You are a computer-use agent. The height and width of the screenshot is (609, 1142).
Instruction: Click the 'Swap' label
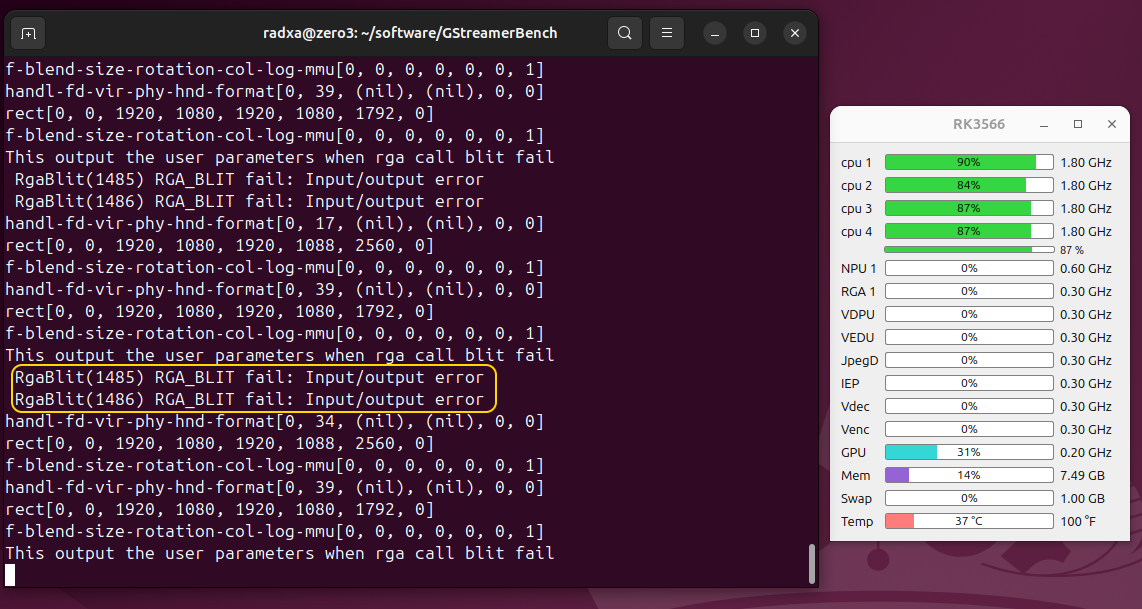[x=856, y=500]
